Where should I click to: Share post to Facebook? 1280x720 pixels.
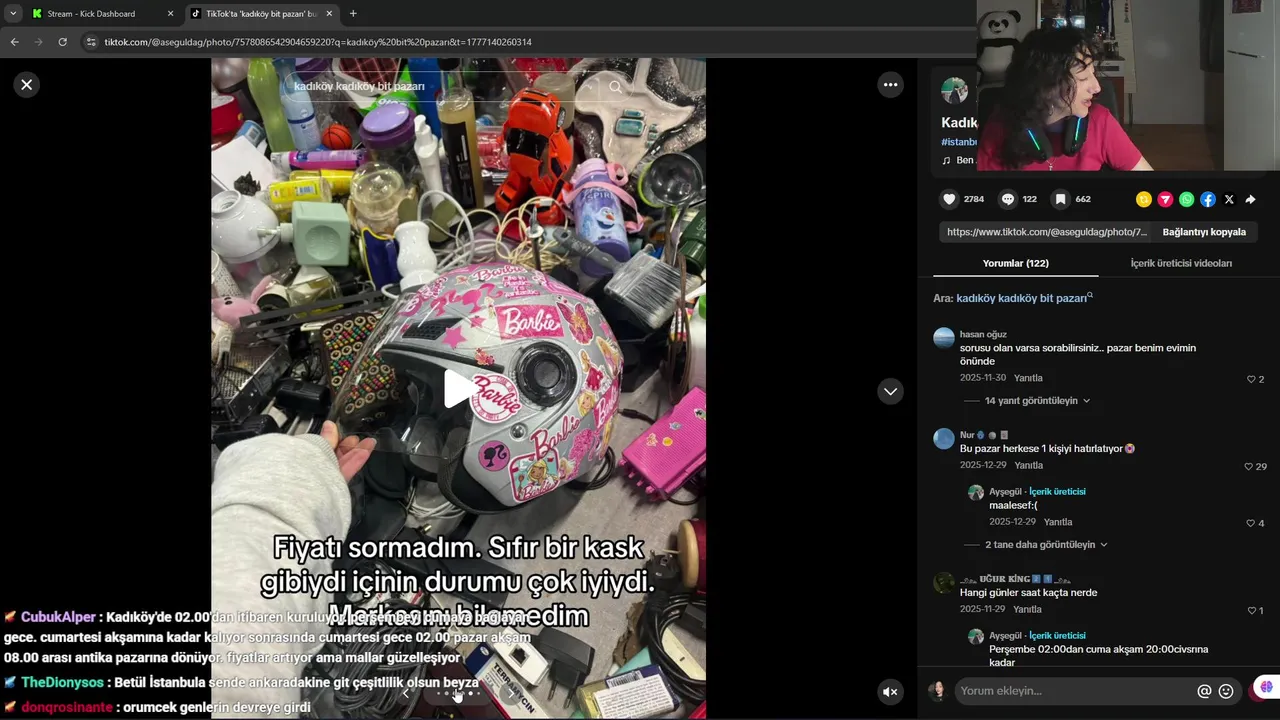click(1208, 199)
